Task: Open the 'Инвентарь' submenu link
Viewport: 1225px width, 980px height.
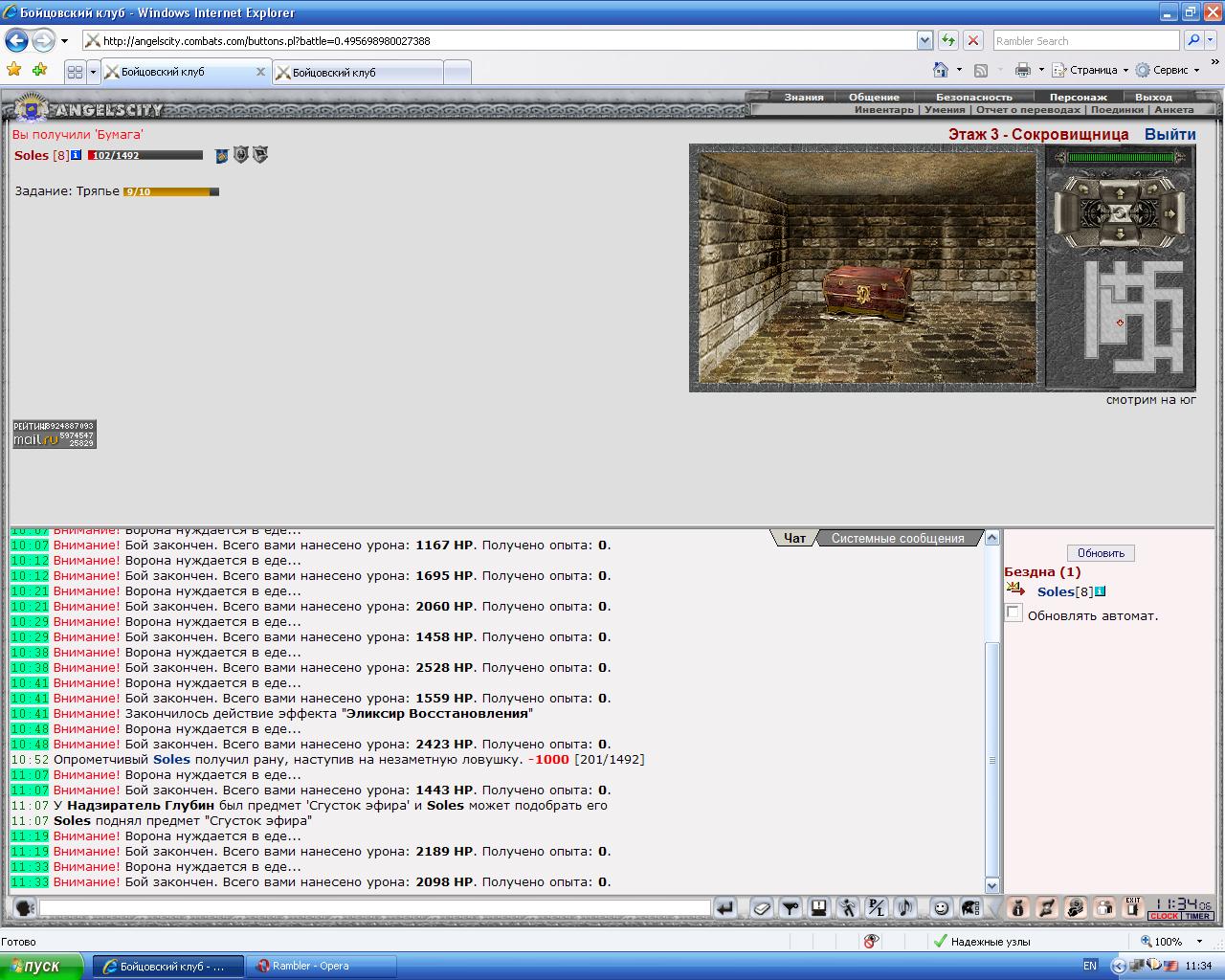Action: tap(884, 109)
